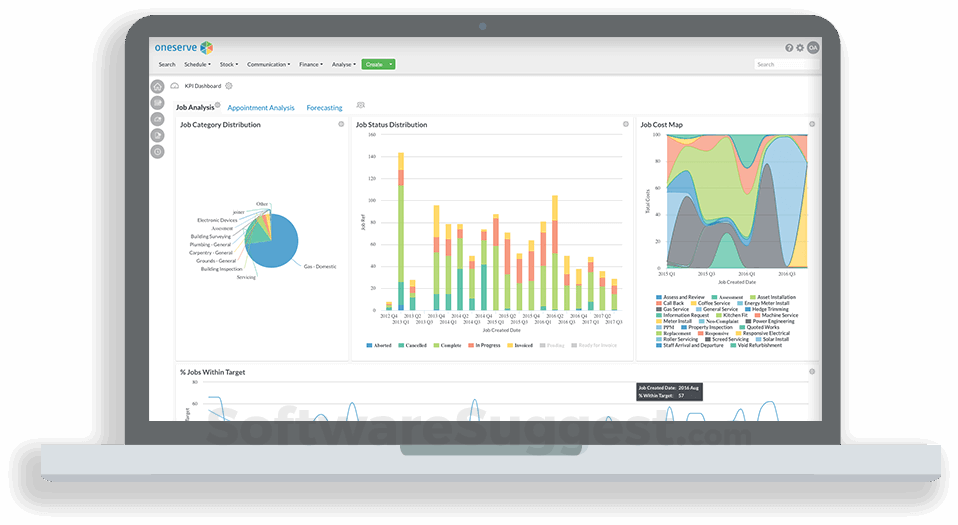Open the help question mark icon
The image size is (958, 525).
coord(789,48)
